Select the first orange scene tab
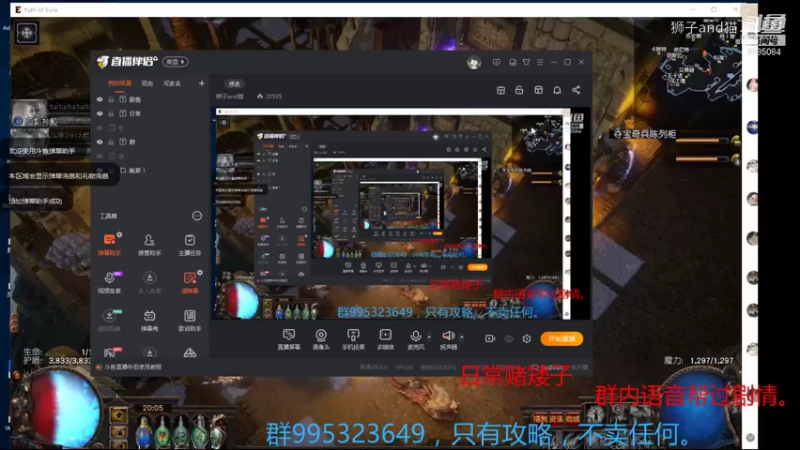Viewport: 800px width, 450px height. [119, 83]
